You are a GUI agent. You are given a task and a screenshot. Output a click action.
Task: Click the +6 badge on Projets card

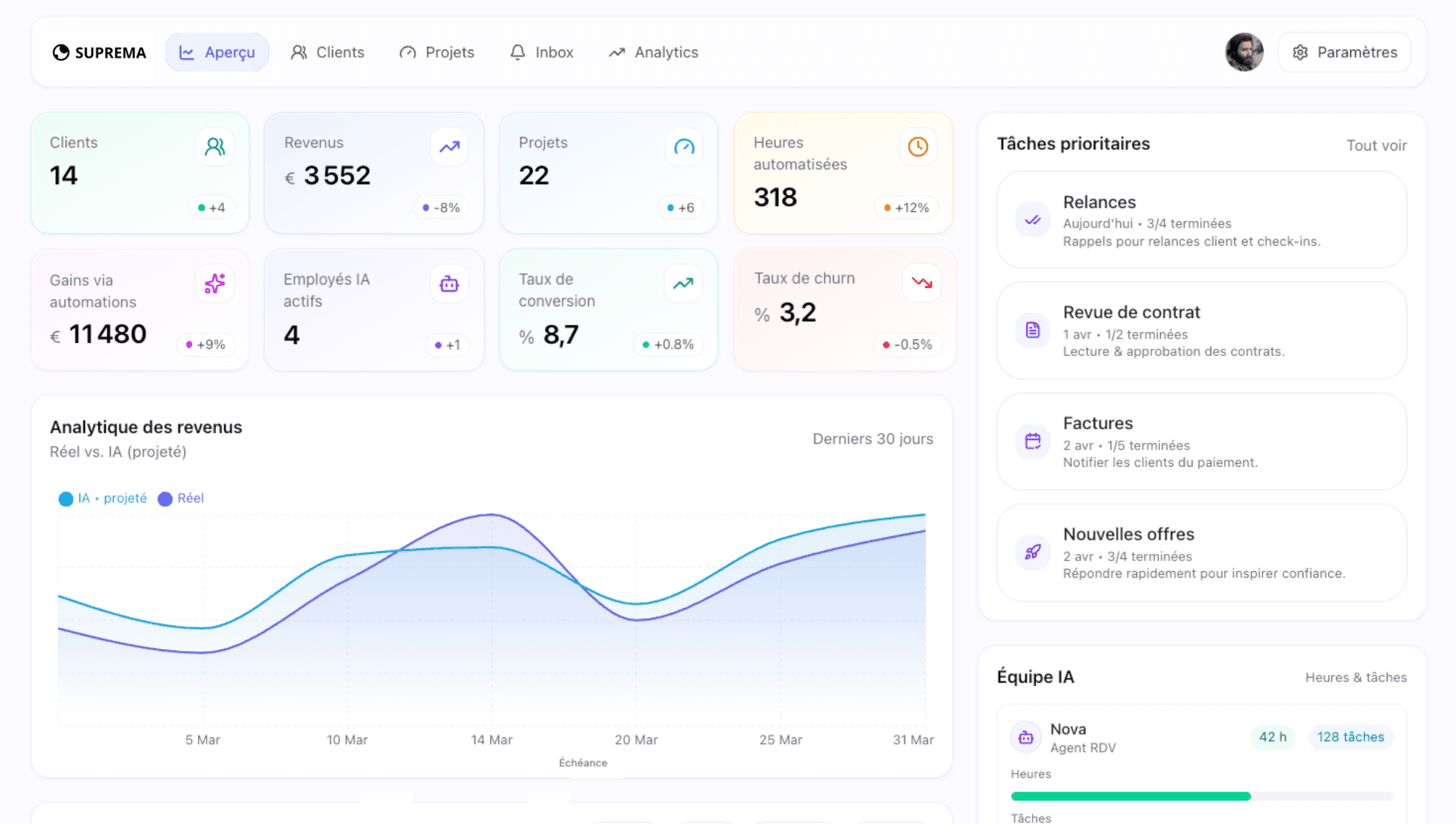tap(680, 207)
